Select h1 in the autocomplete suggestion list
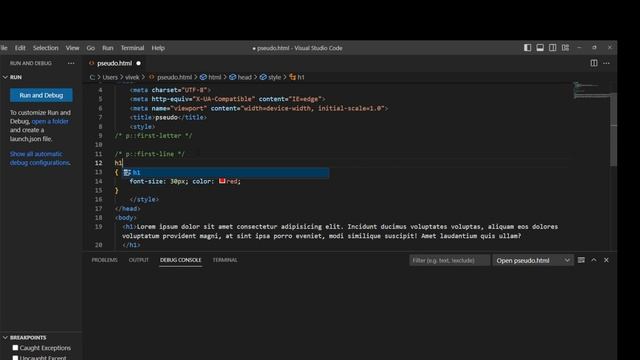 [x=225, y=173]
